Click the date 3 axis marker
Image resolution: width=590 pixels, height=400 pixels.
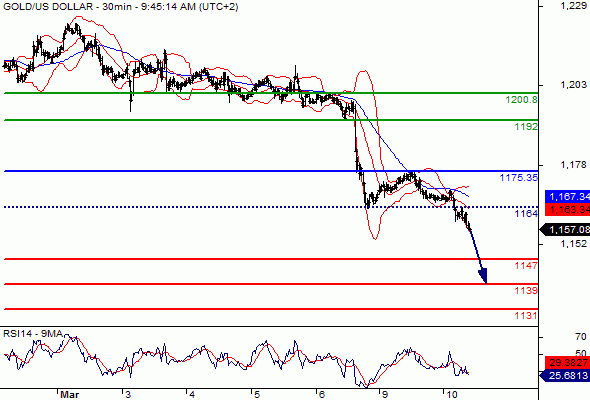coord(128,394)
